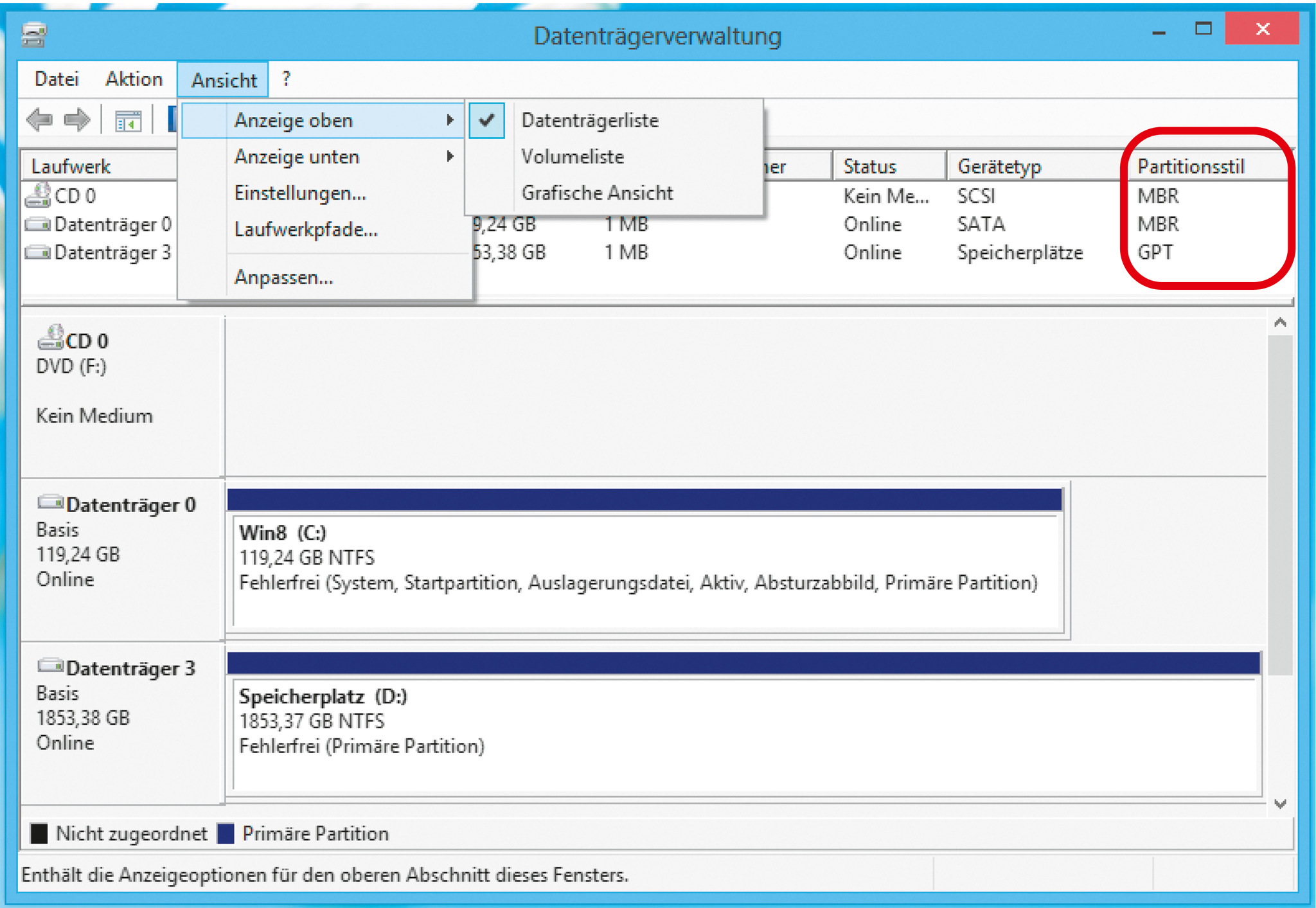1316x908 pixels.
Task: Click the Back arrow toolbar icon
Action: tap(40, 120)
